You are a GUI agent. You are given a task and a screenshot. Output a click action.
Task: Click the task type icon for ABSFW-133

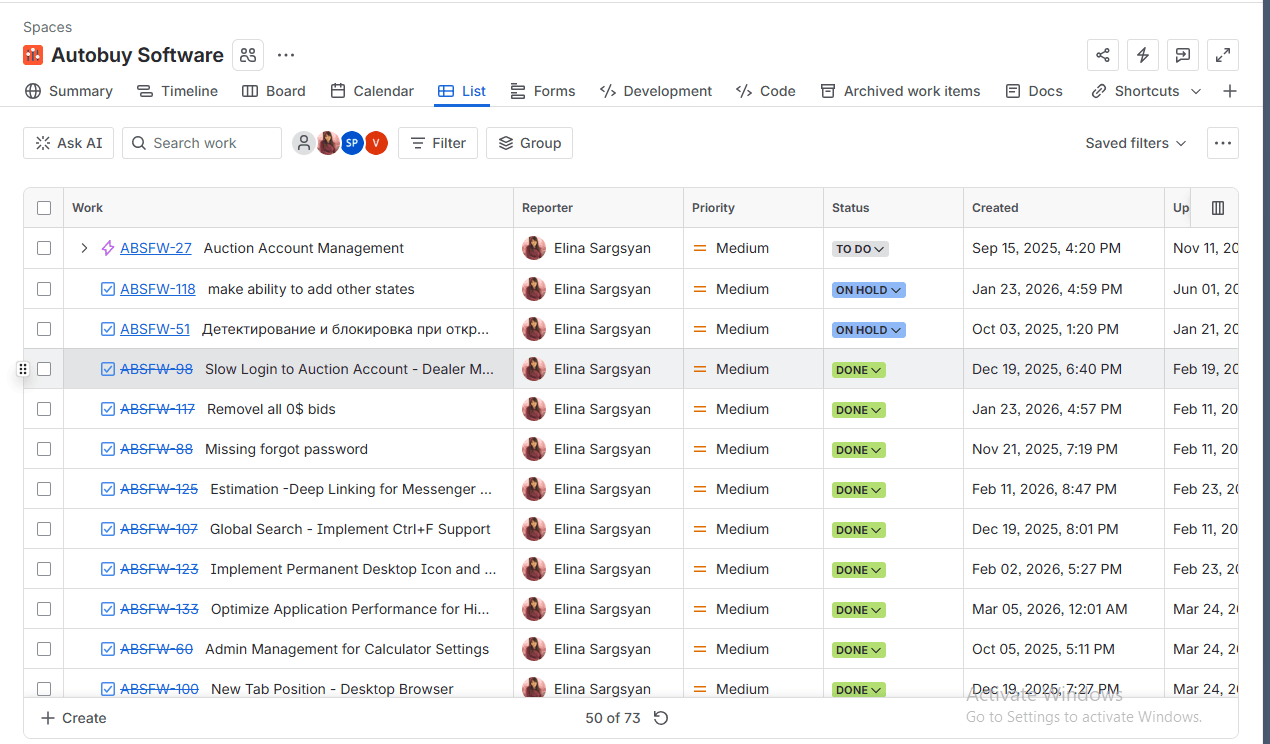click(108, 609)
